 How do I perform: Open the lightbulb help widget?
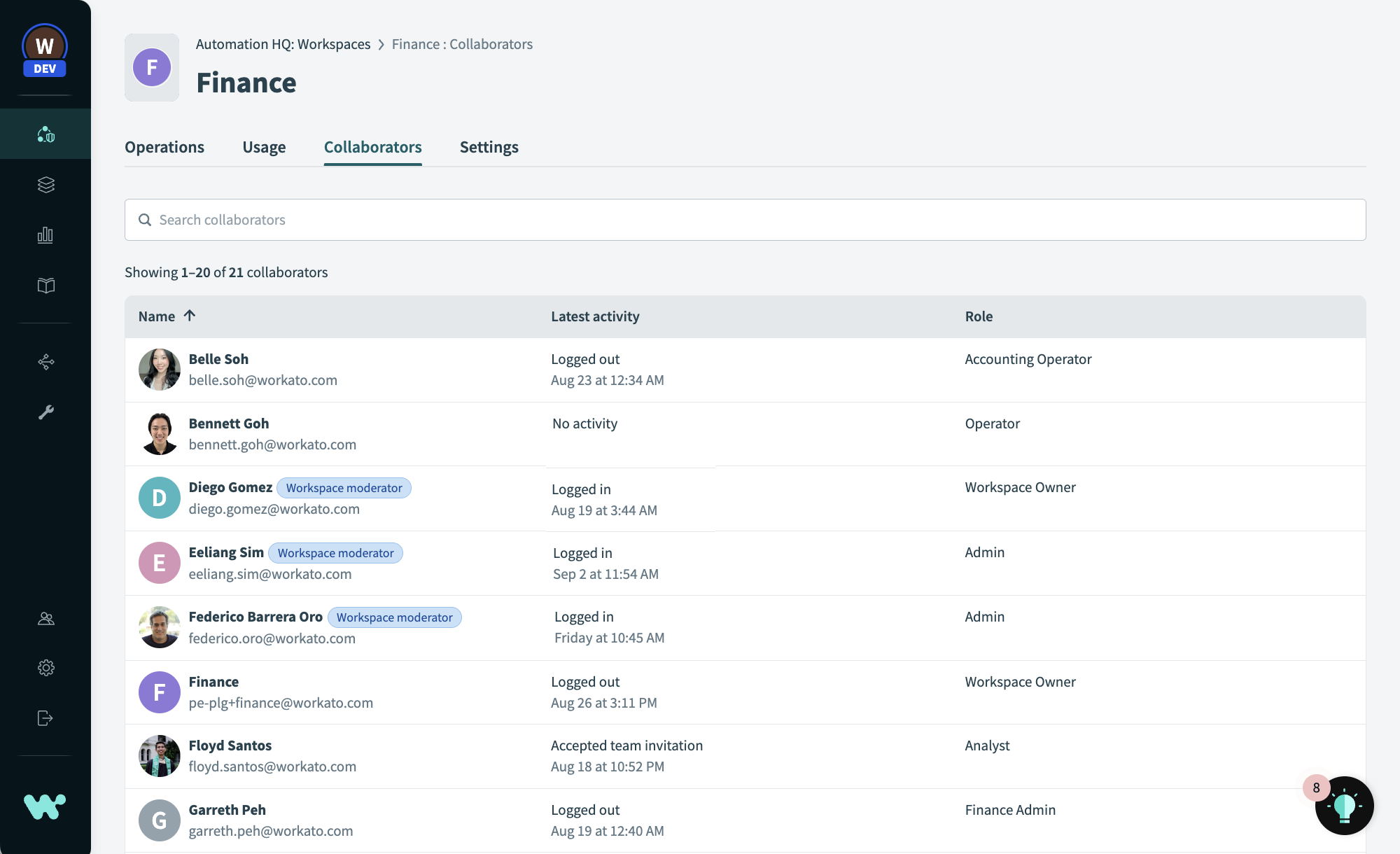[1344, 806]
